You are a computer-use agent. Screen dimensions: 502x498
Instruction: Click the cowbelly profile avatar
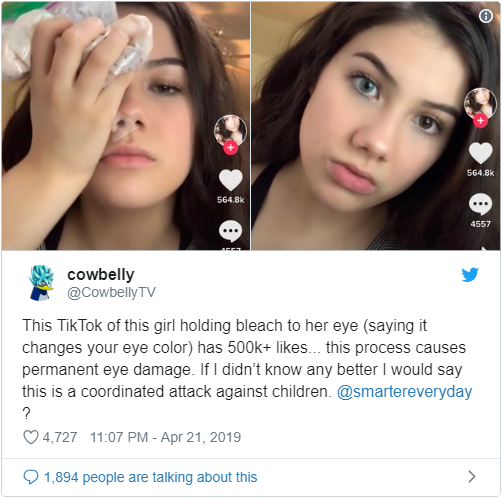tap(41, 283)
